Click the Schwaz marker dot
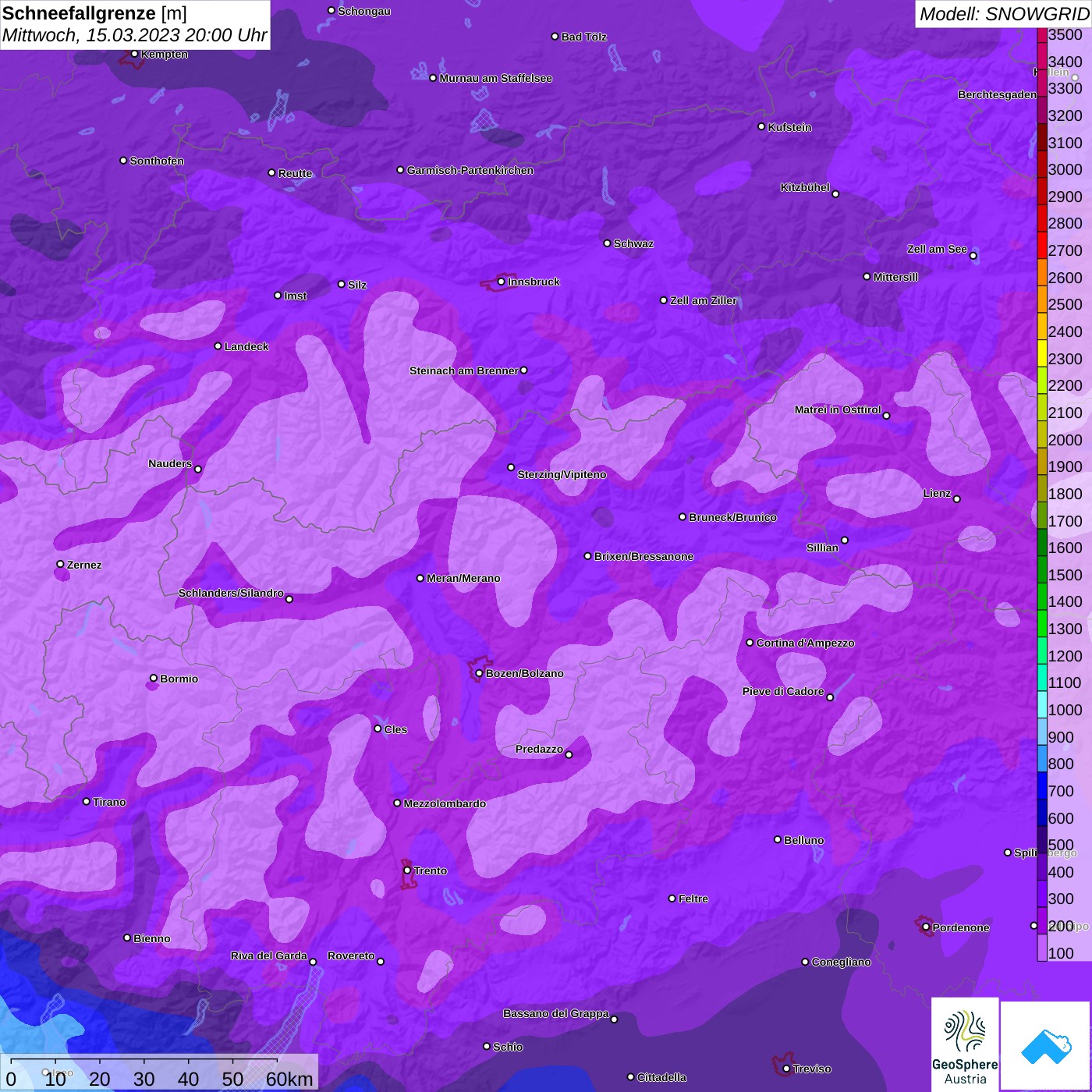 point(607,243)
